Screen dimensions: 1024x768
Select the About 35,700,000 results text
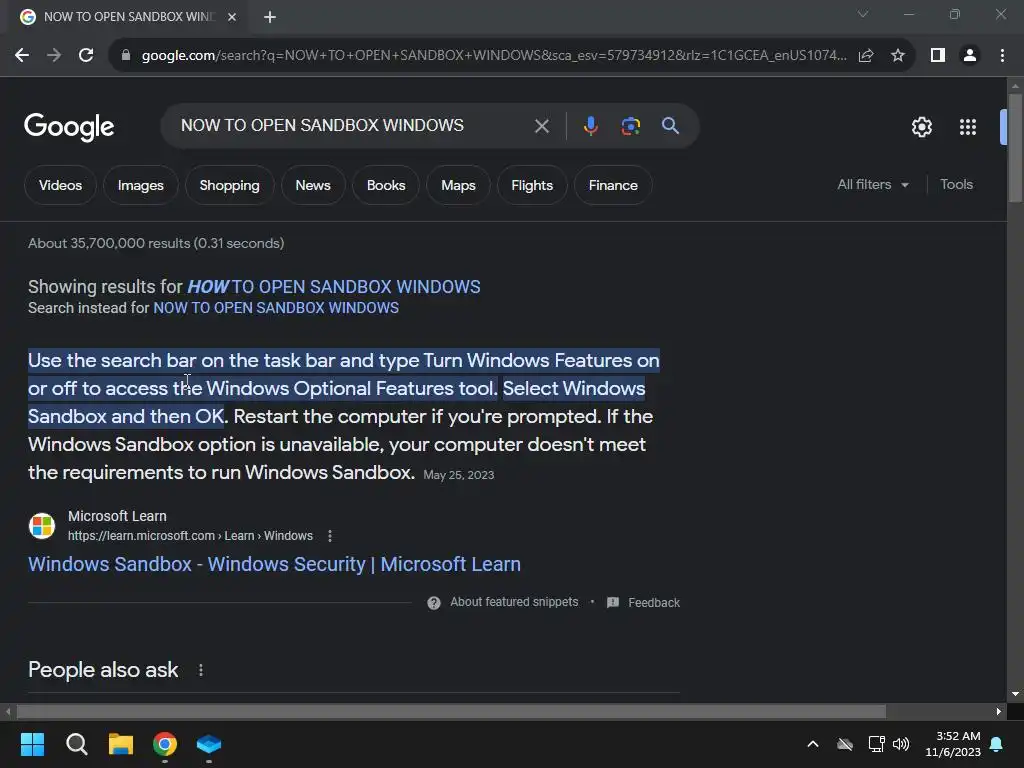point(156,244)
